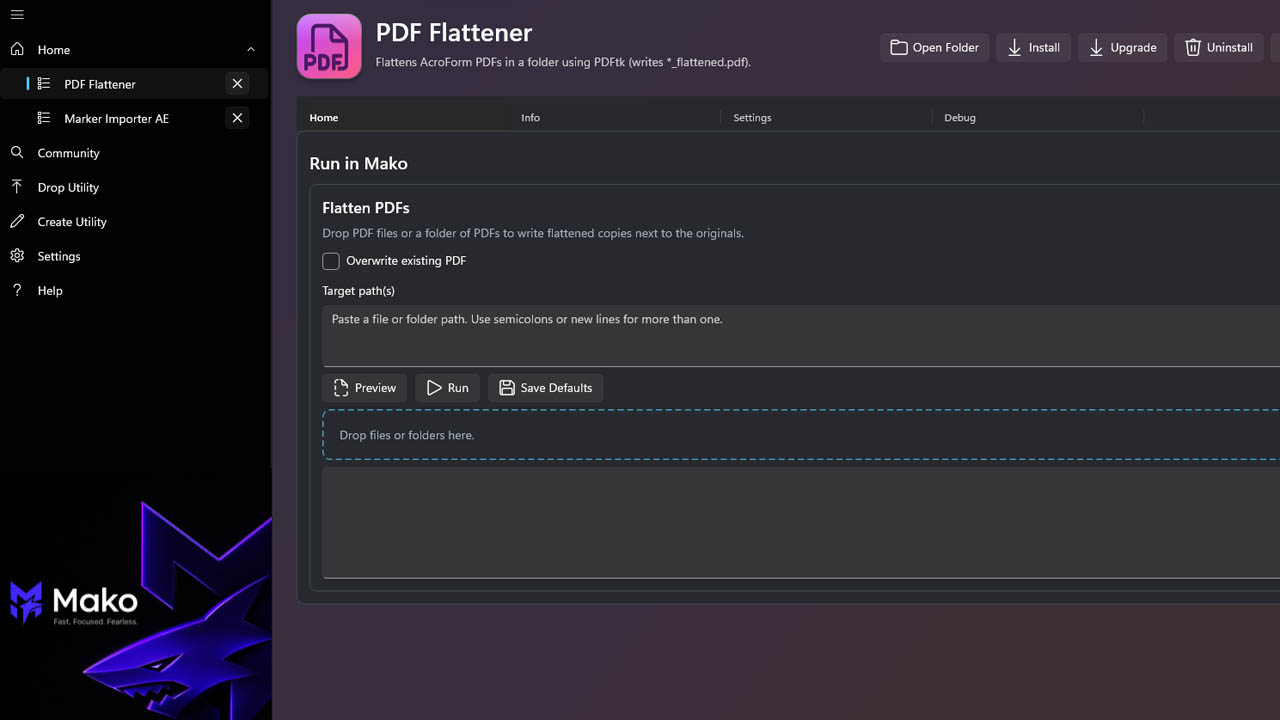Viewport: 1280px width, 720px height.
Task: Click the Community search icon
Action: [17, 153]
